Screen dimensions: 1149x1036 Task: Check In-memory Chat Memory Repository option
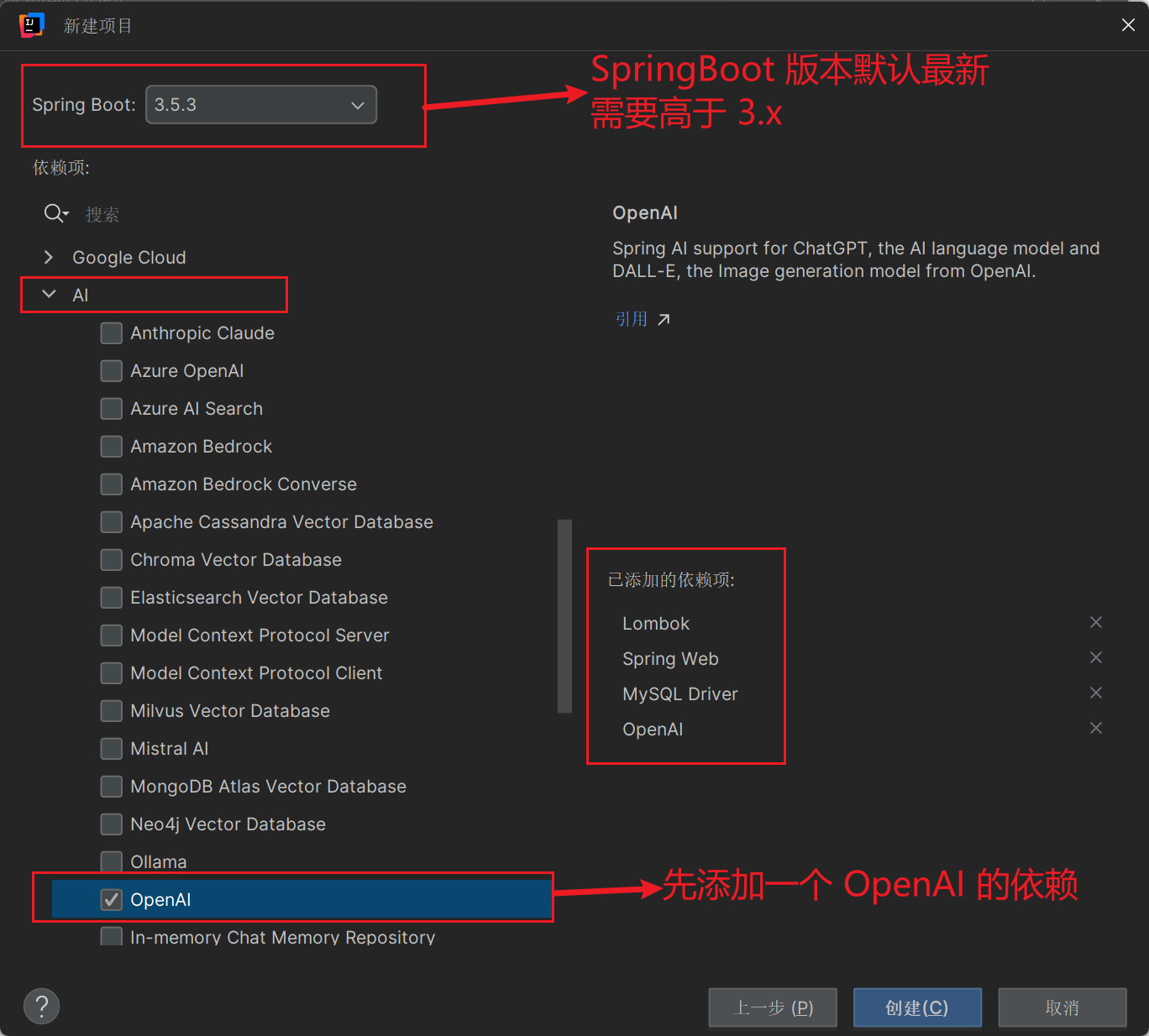click(x=111, y=936)
